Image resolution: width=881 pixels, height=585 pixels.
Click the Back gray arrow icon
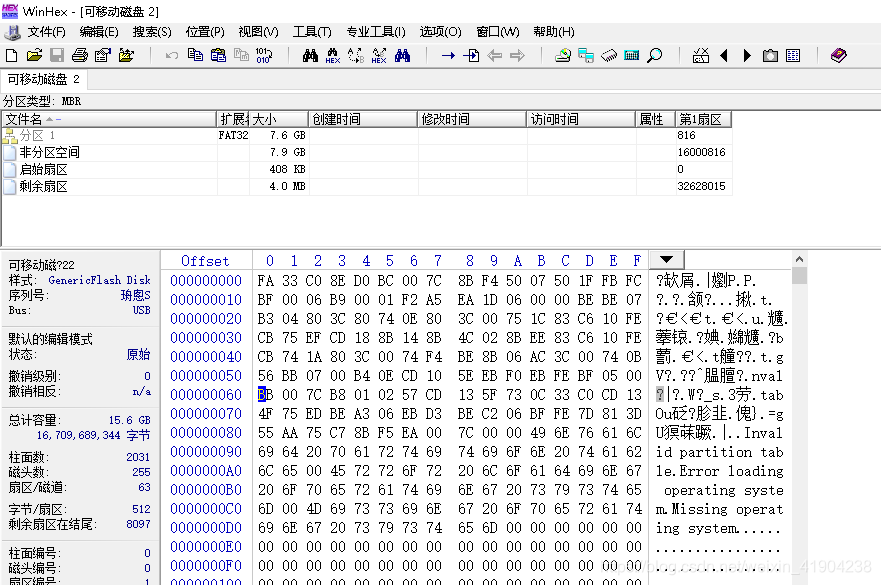(x=494, y=55)
